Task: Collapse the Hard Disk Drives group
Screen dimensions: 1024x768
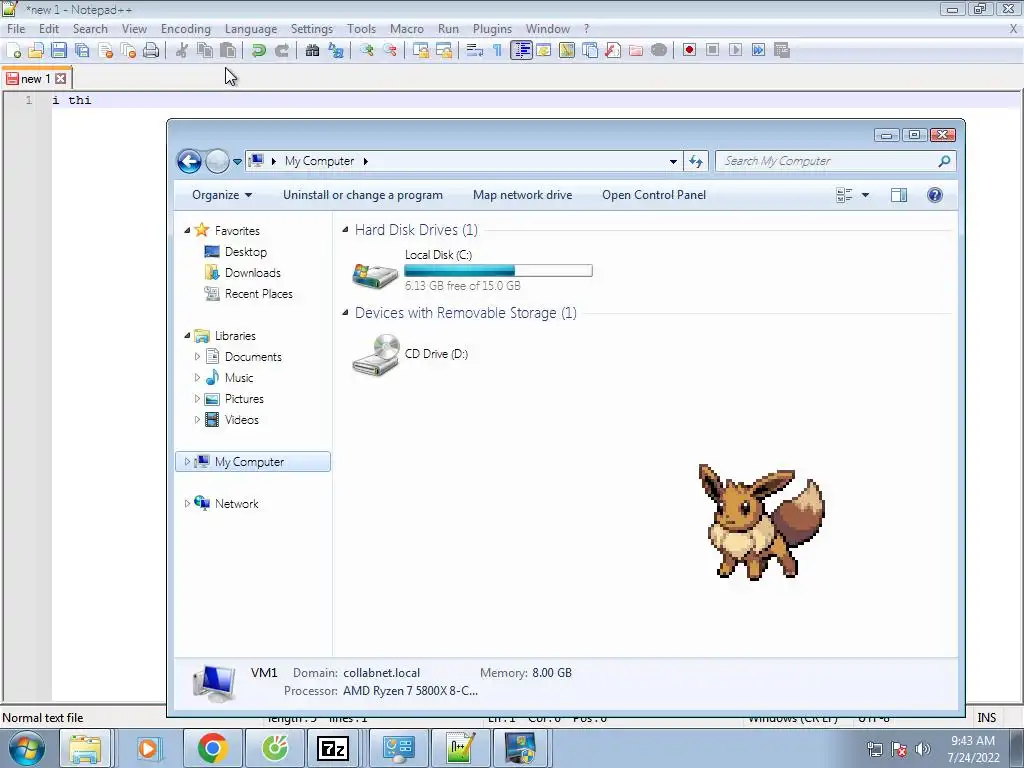Action: [345, 229]
